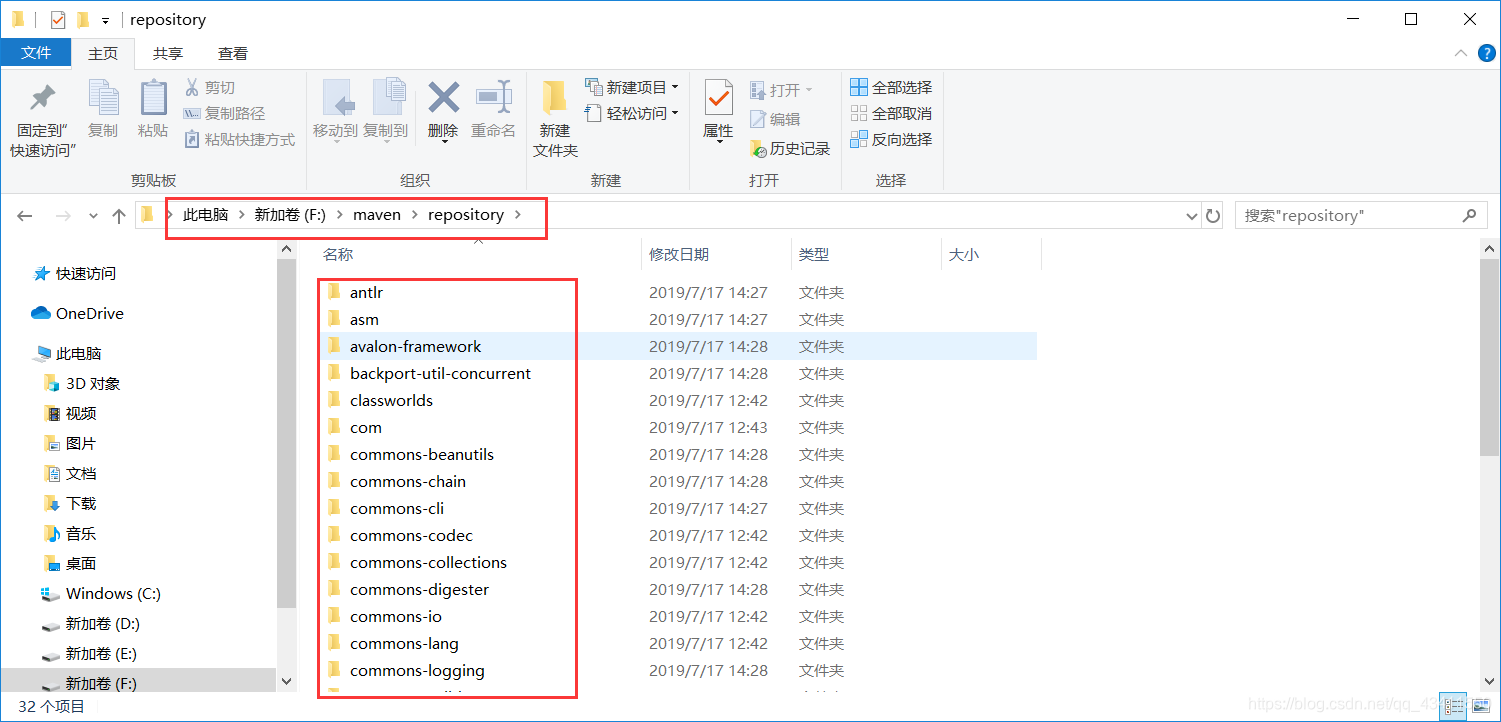1501x722 pixels.
Task: Expand chevron after maven in path
Action: click(414, 215)
